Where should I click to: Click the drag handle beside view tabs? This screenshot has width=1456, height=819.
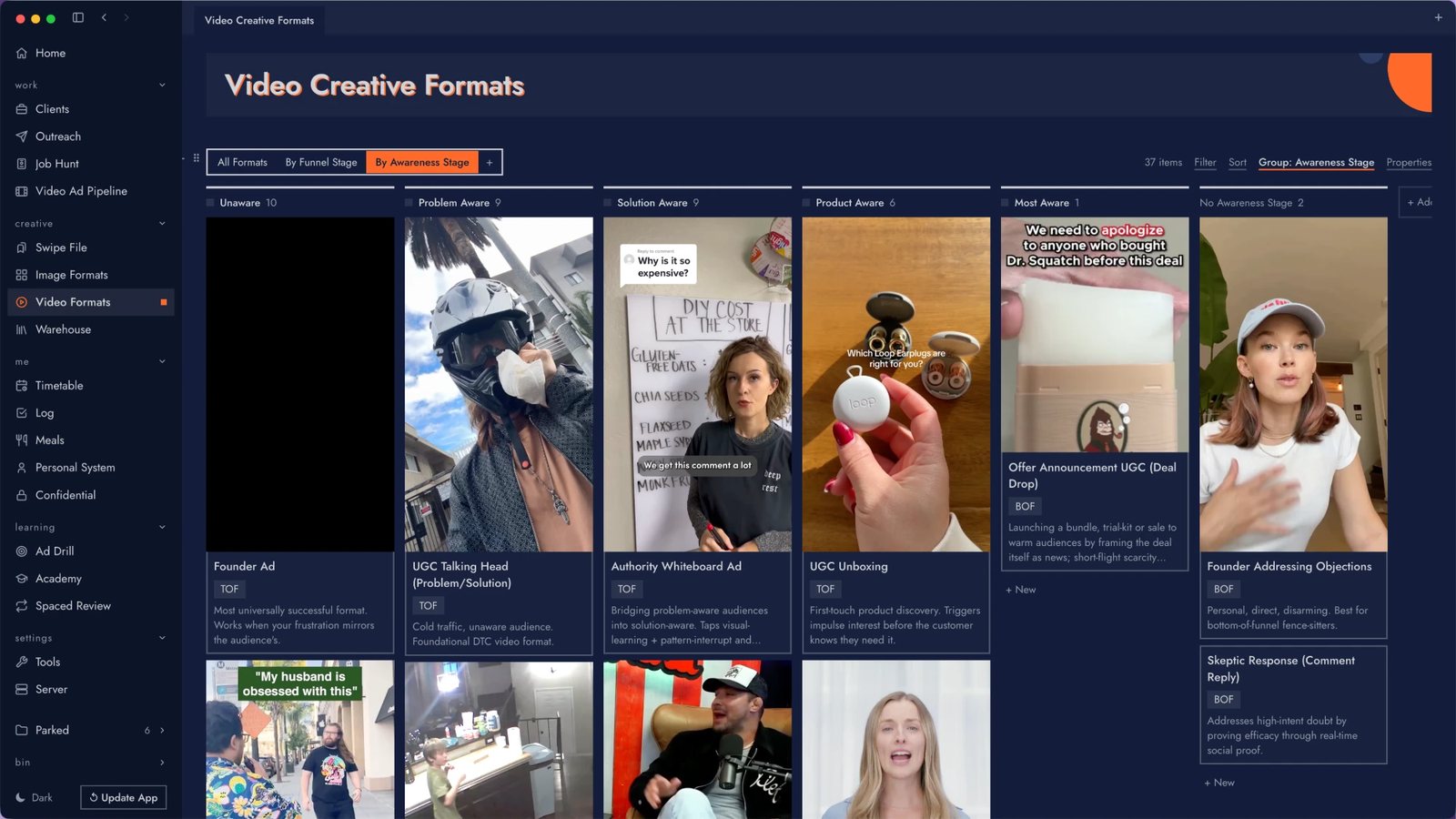pos(196,158)
